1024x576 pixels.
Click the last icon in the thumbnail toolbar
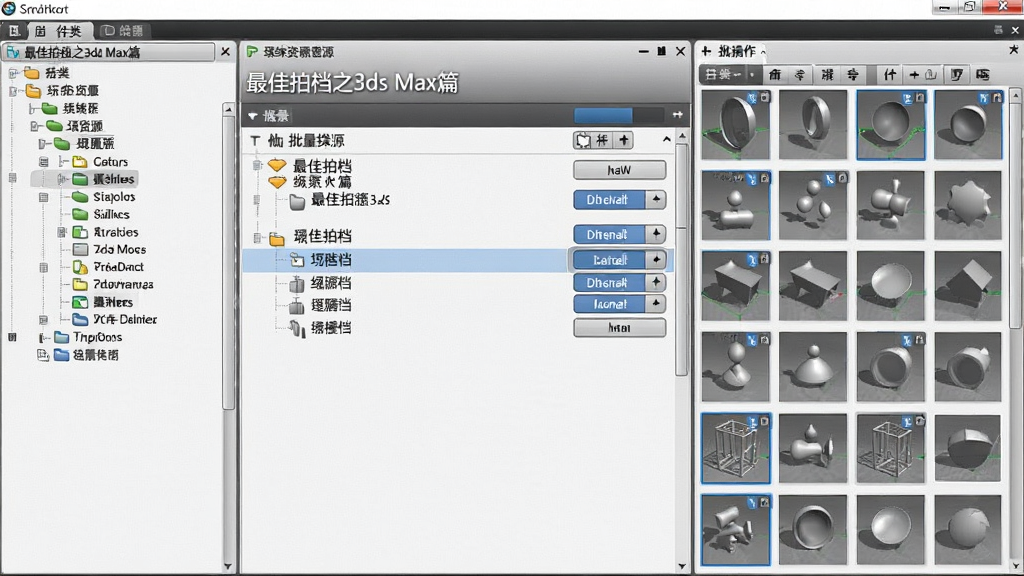click(x=983, y=75)
